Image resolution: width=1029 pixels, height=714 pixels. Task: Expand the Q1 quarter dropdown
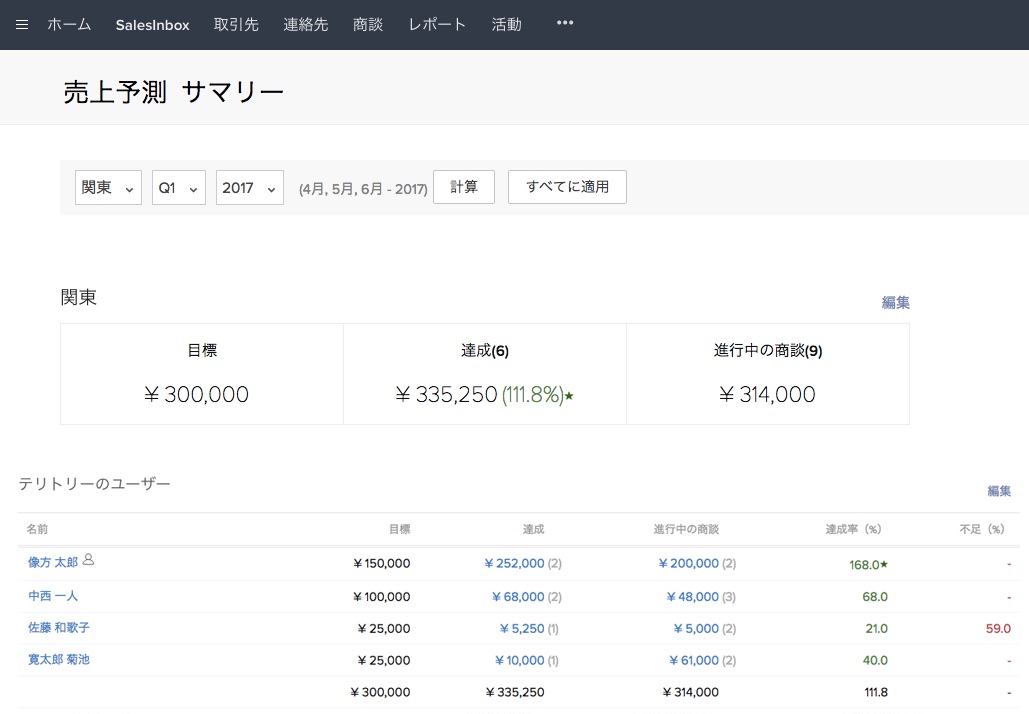tap(179, 188)
